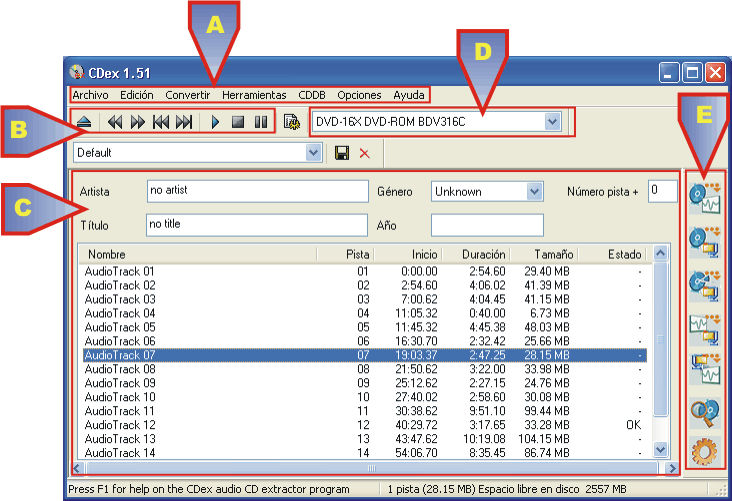Save the profile with the floppy disk icon
Viewport: 732px width, 501px height.
[x=342, y=153]
